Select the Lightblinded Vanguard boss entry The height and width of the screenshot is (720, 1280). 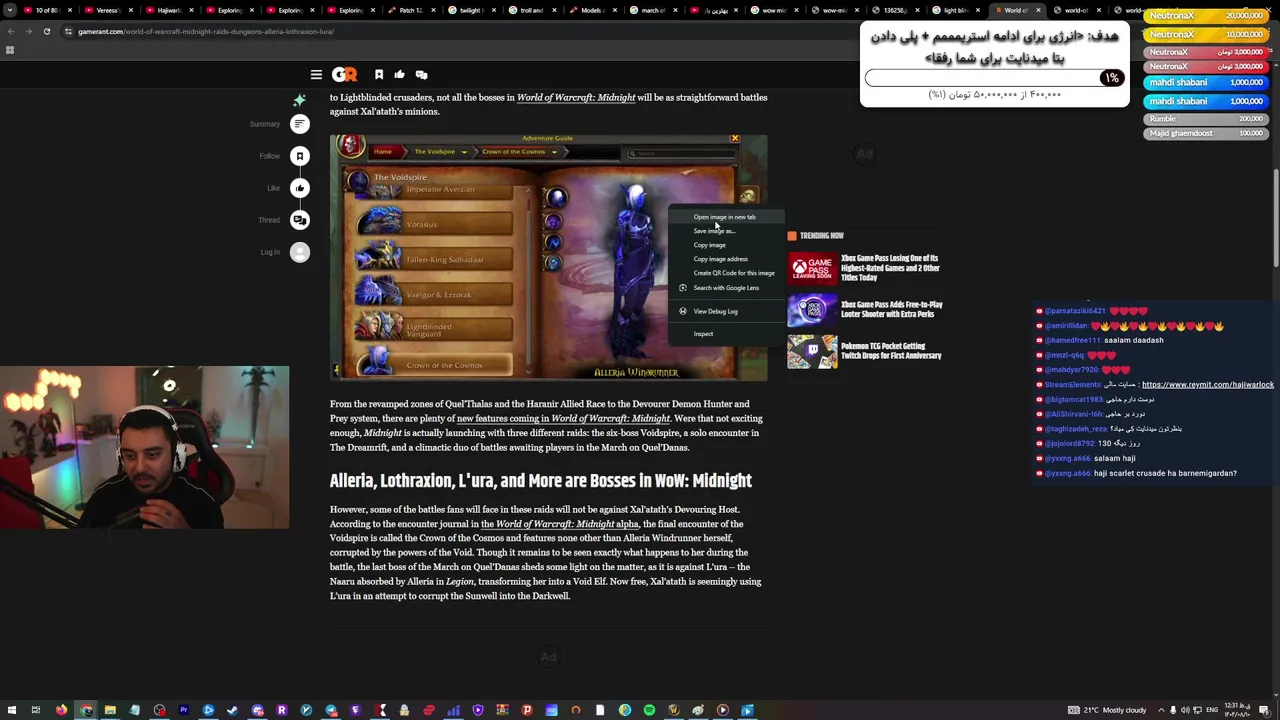pyautogui.click(x=435, y=330)
